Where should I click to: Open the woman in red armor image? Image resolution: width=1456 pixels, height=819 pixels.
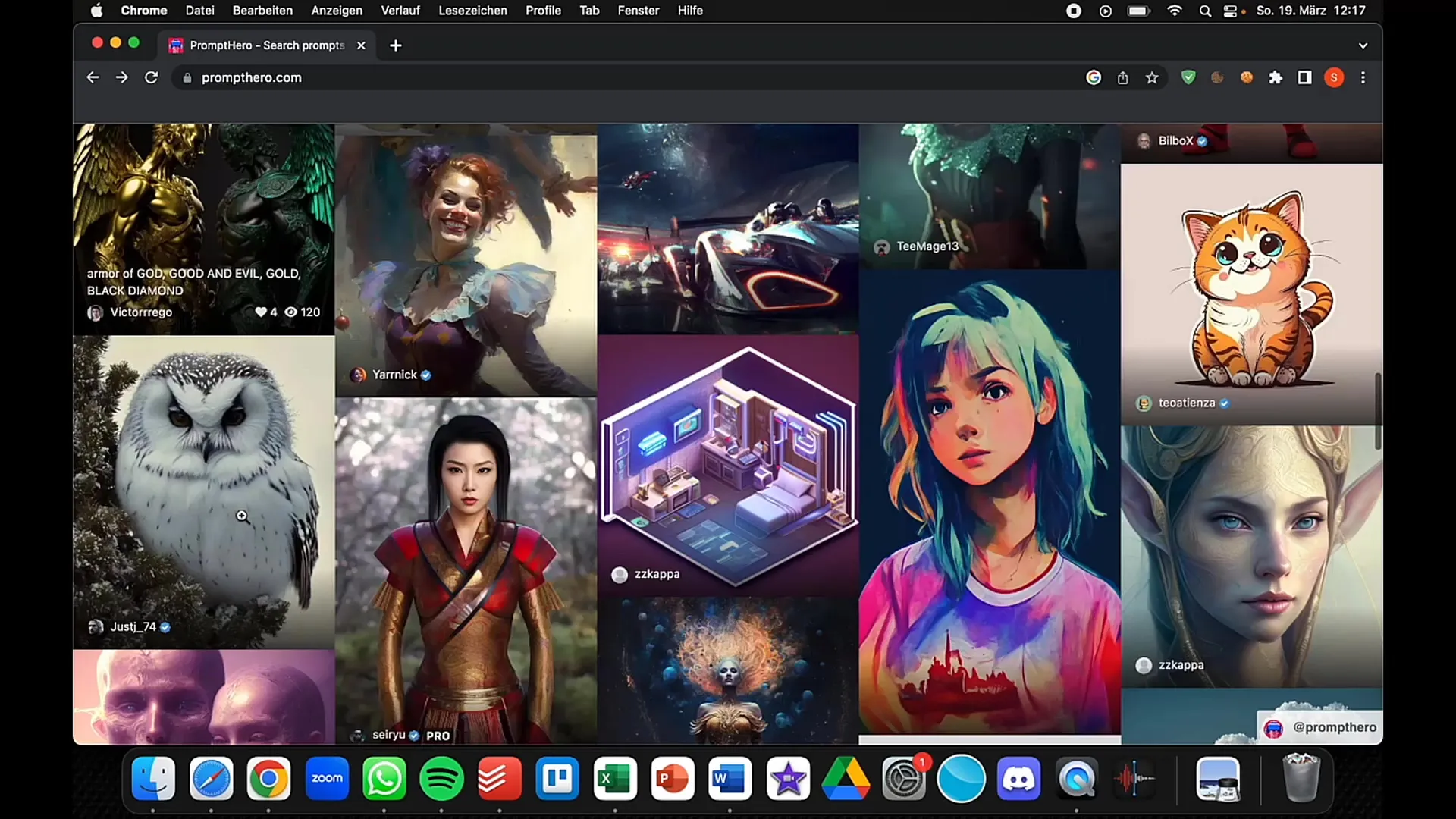[x=466, y=570]
